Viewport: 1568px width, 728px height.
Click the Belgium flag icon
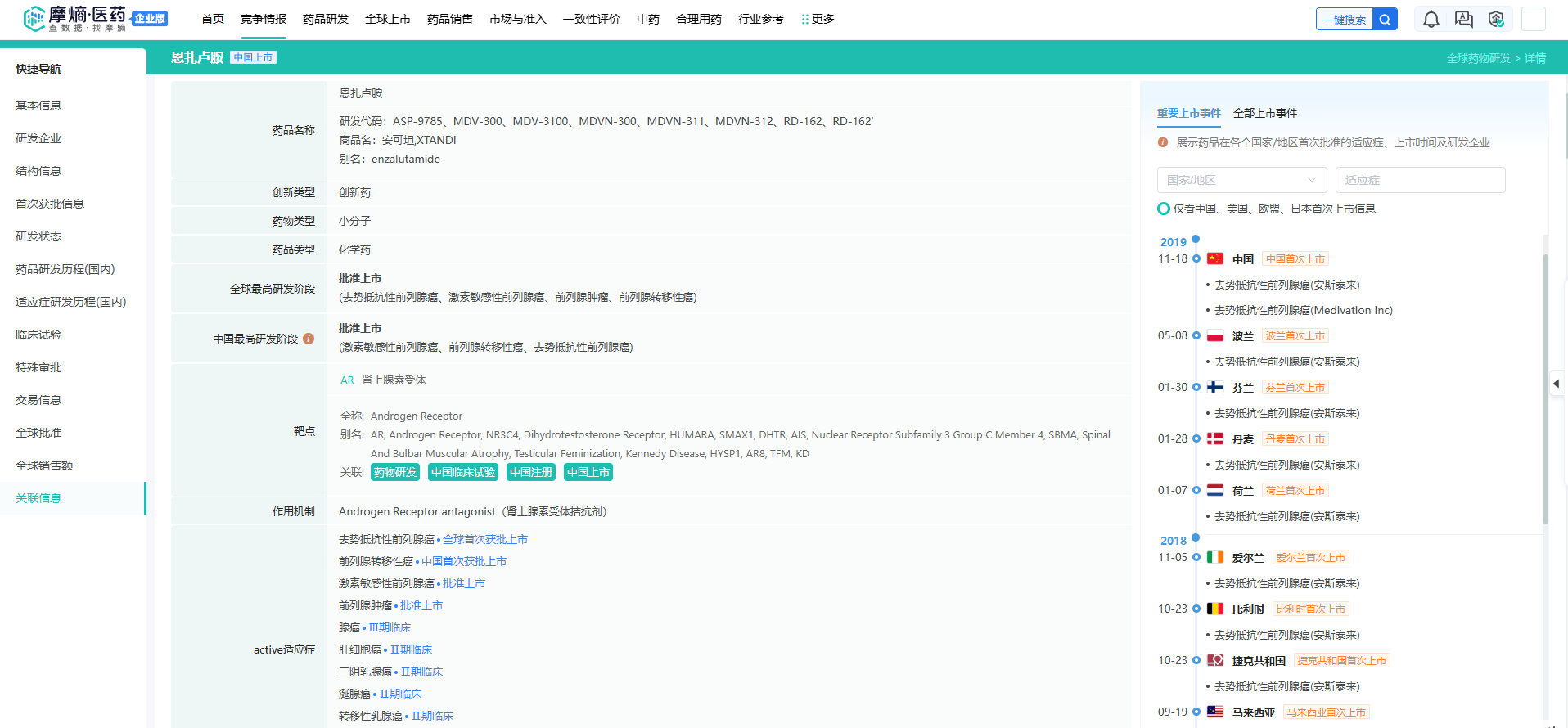1215,609
